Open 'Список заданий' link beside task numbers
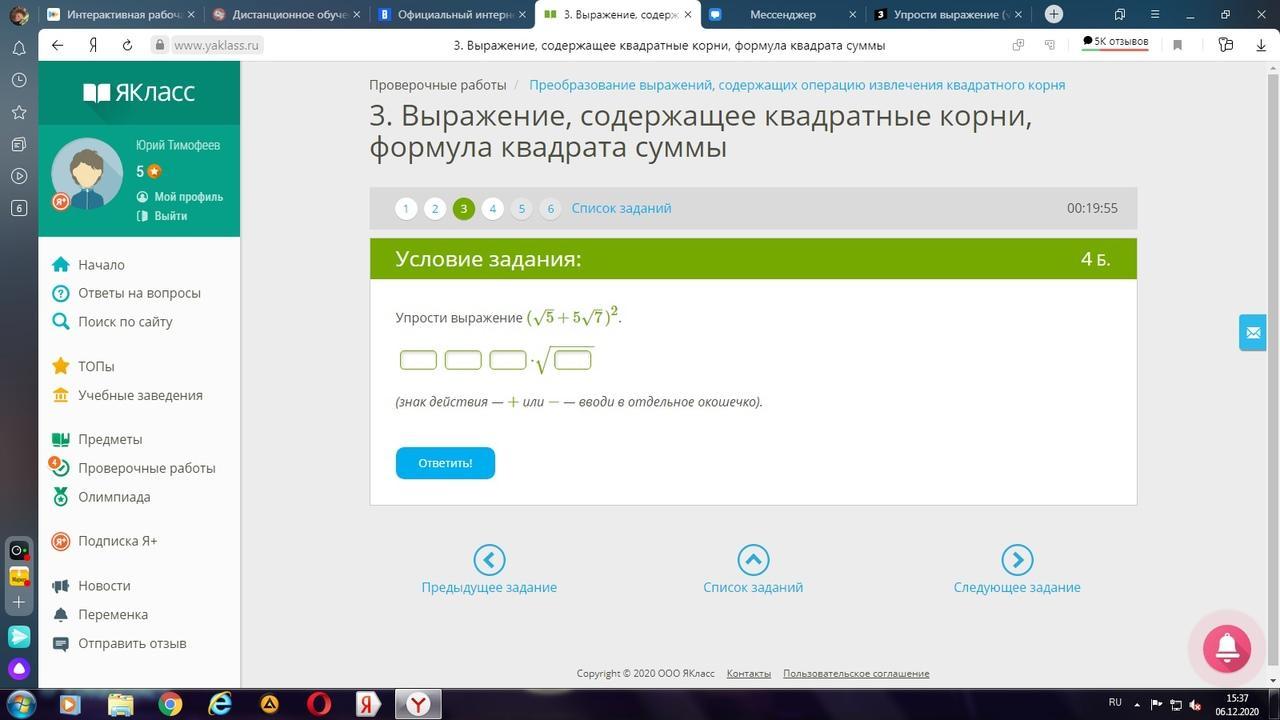1280x720 pixels. [621, 208]
